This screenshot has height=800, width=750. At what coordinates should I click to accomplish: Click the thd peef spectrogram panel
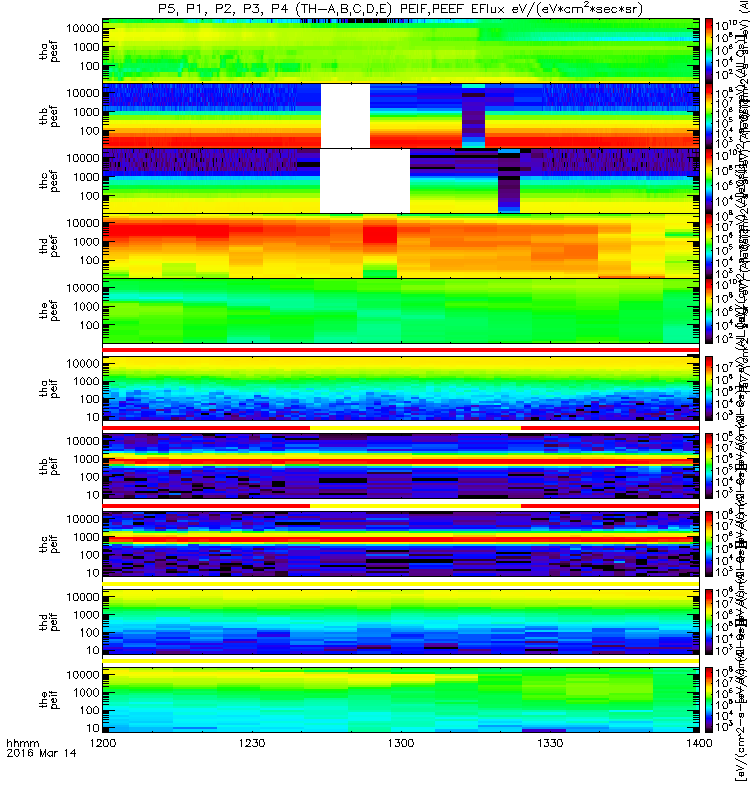pos(401,245)
